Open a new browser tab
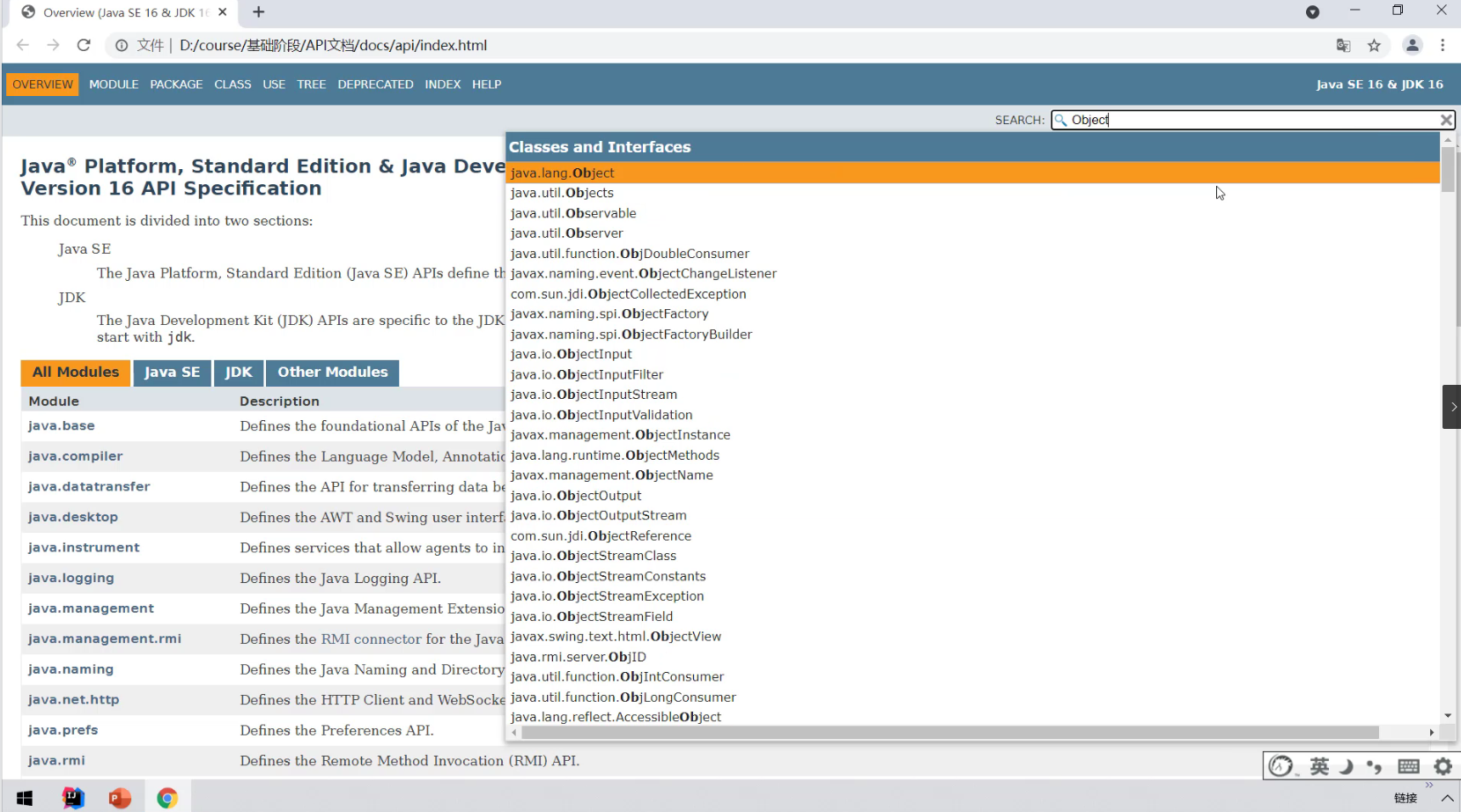 pos(258,12)
